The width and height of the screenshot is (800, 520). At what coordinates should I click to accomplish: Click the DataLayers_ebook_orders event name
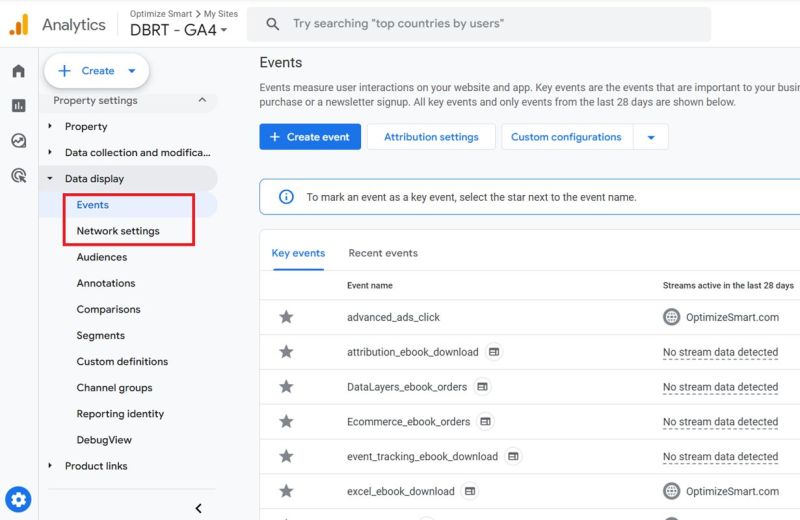click(407, 387)
